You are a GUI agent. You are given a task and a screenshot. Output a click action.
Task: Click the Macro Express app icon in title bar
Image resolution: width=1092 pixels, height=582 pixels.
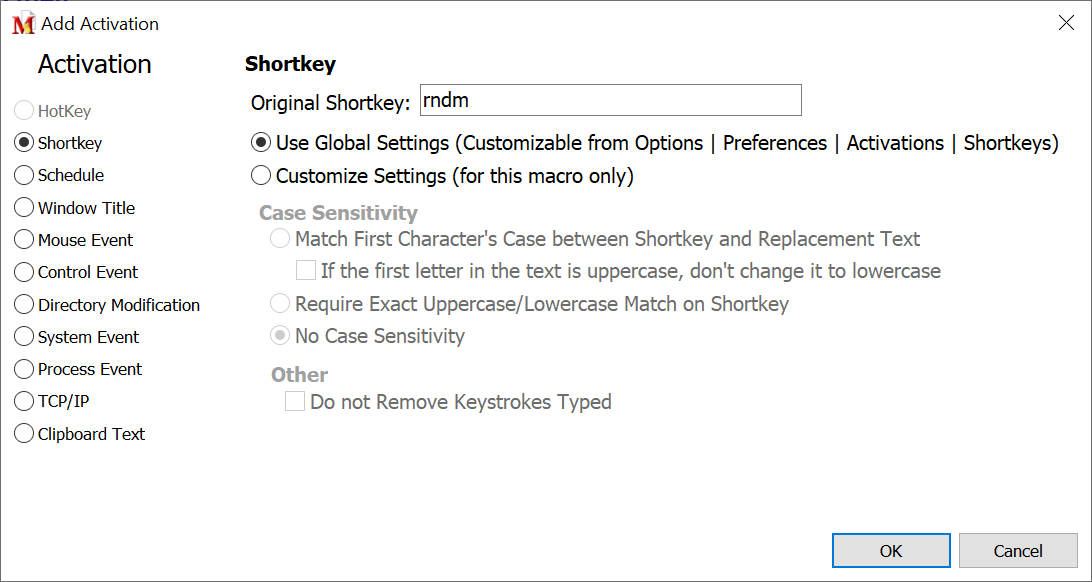click(x=23, y=24)
